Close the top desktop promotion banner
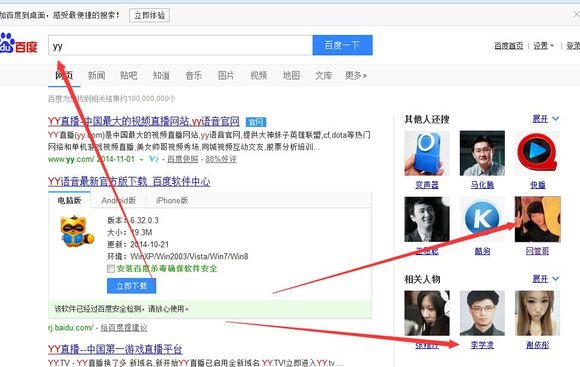Screen dimensions: 580x367 [x=576, y=15]
